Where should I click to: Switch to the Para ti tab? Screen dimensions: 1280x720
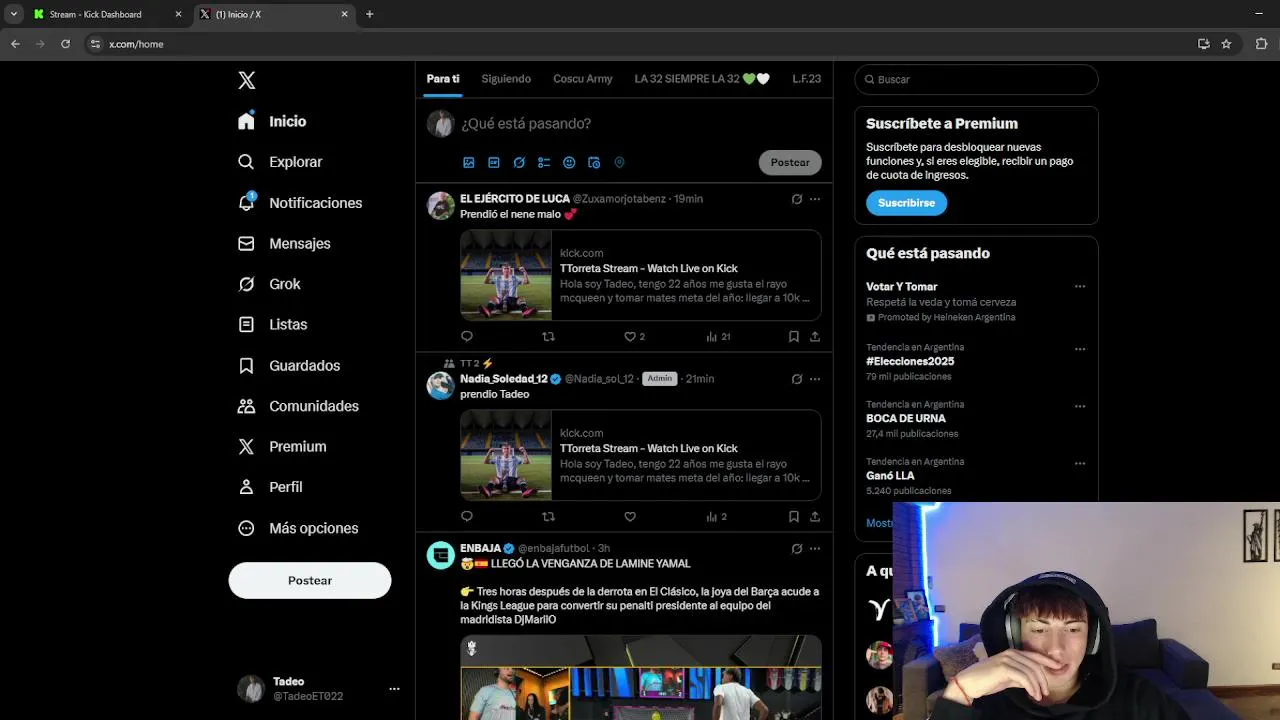click(x=443, y=79)
